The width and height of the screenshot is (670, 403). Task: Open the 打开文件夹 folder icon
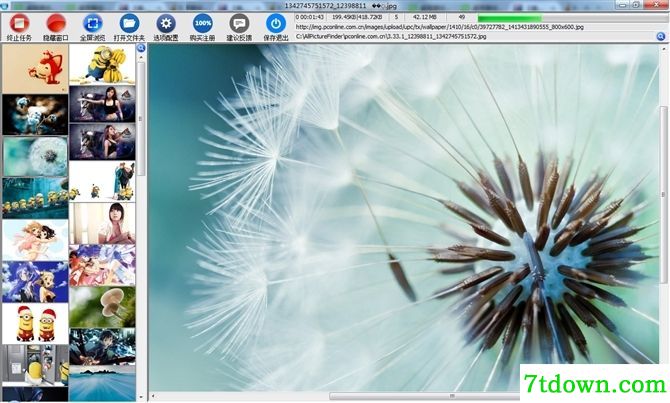(x=129, y=24)
